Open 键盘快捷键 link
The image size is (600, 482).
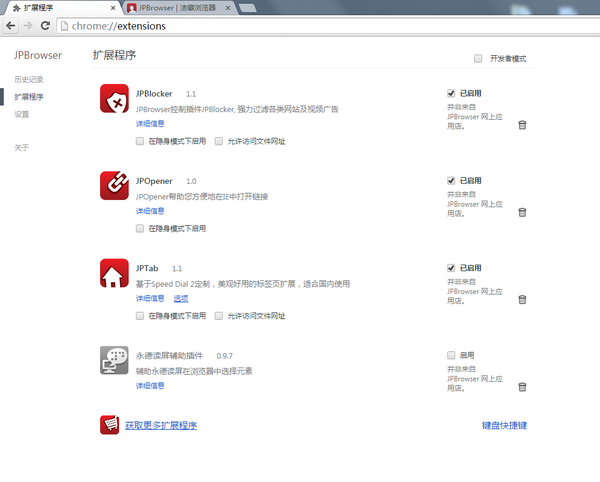click(503, 425)
